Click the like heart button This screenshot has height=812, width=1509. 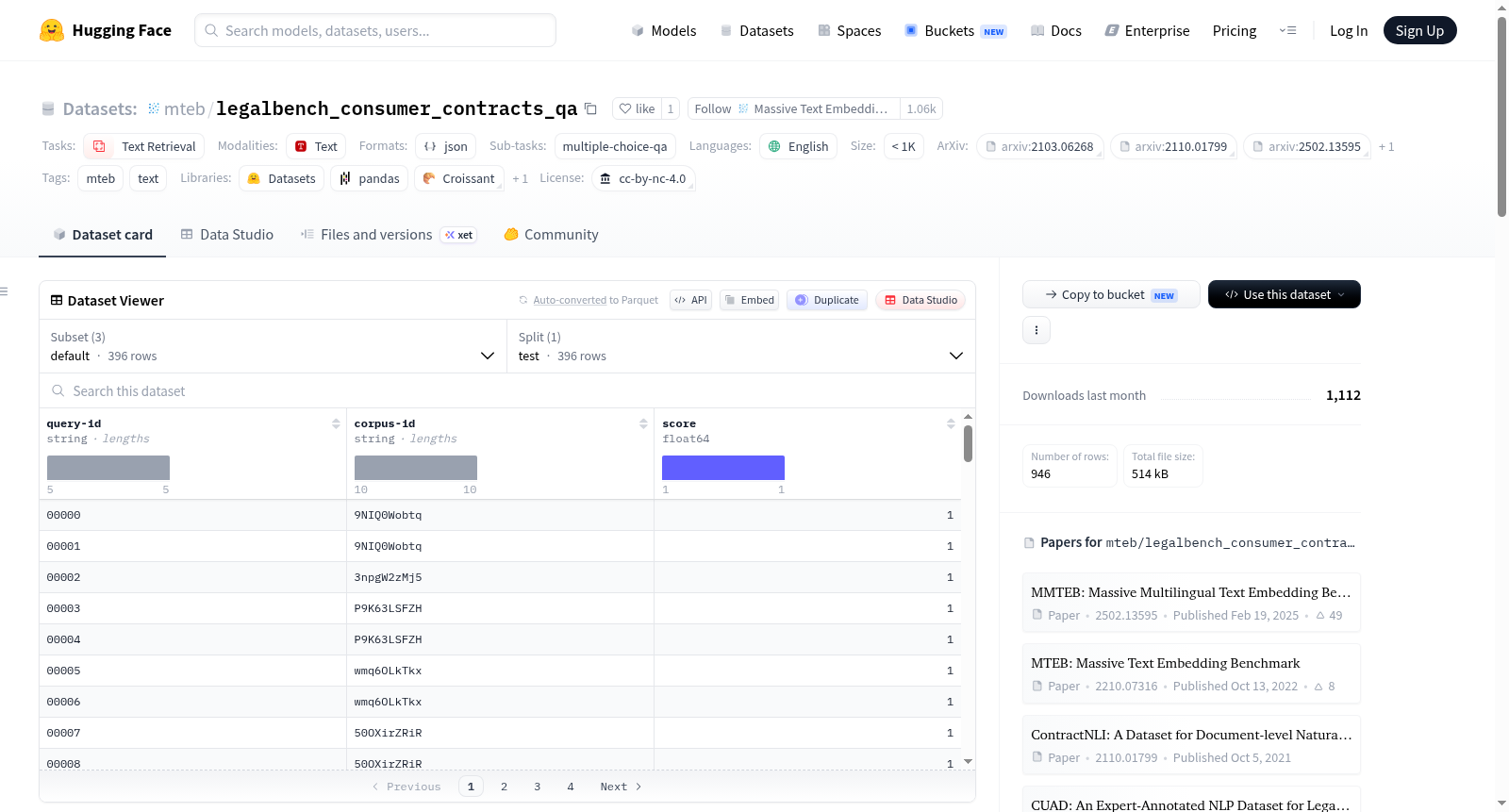(x=637, y=108)
